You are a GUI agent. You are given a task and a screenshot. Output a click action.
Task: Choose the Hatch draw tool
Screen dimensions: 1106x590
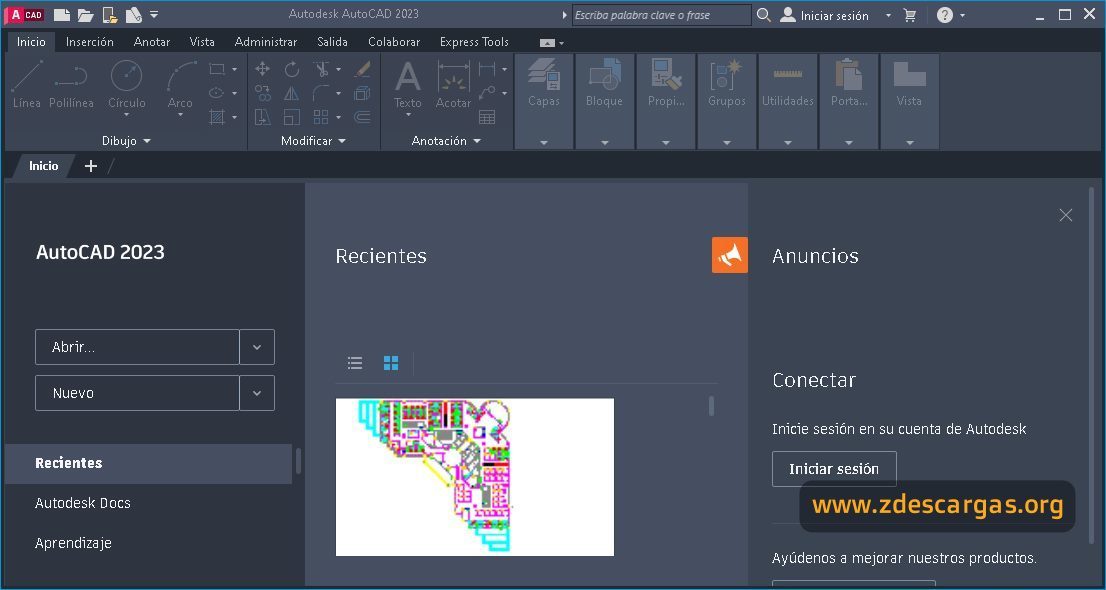217,117
